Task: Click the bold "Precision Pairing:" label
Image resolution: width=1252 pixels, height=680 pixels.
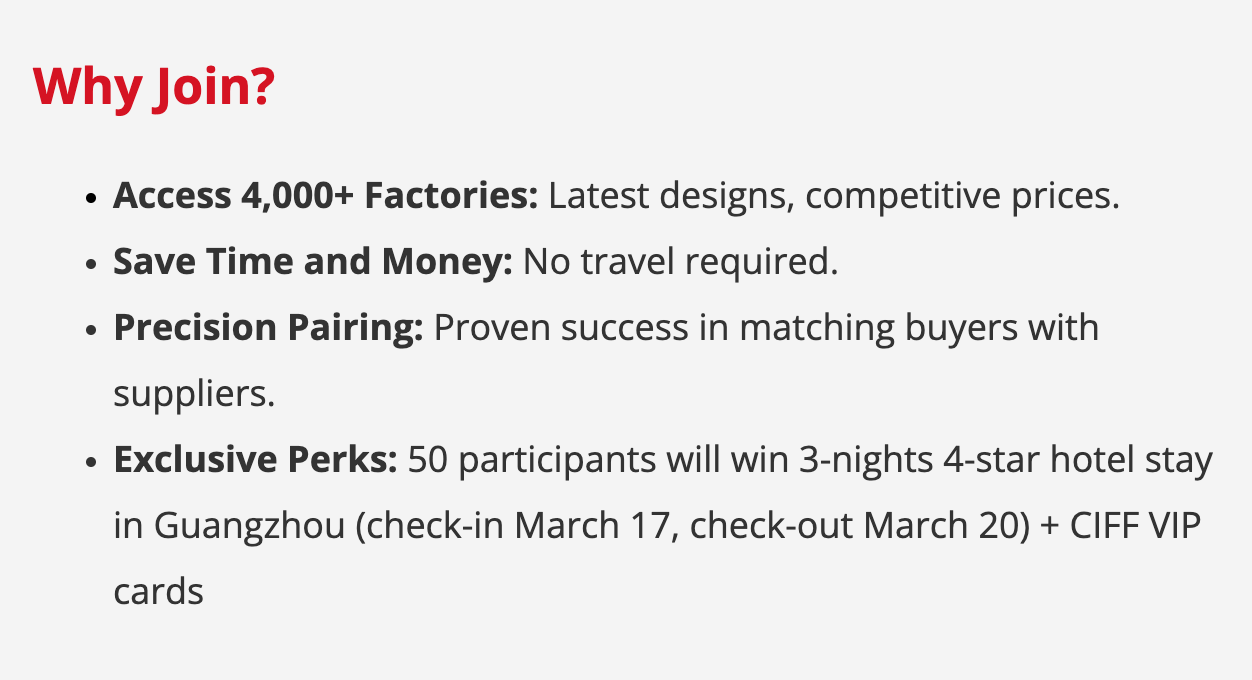Action: pyautogui.click(x=268, y=328)
